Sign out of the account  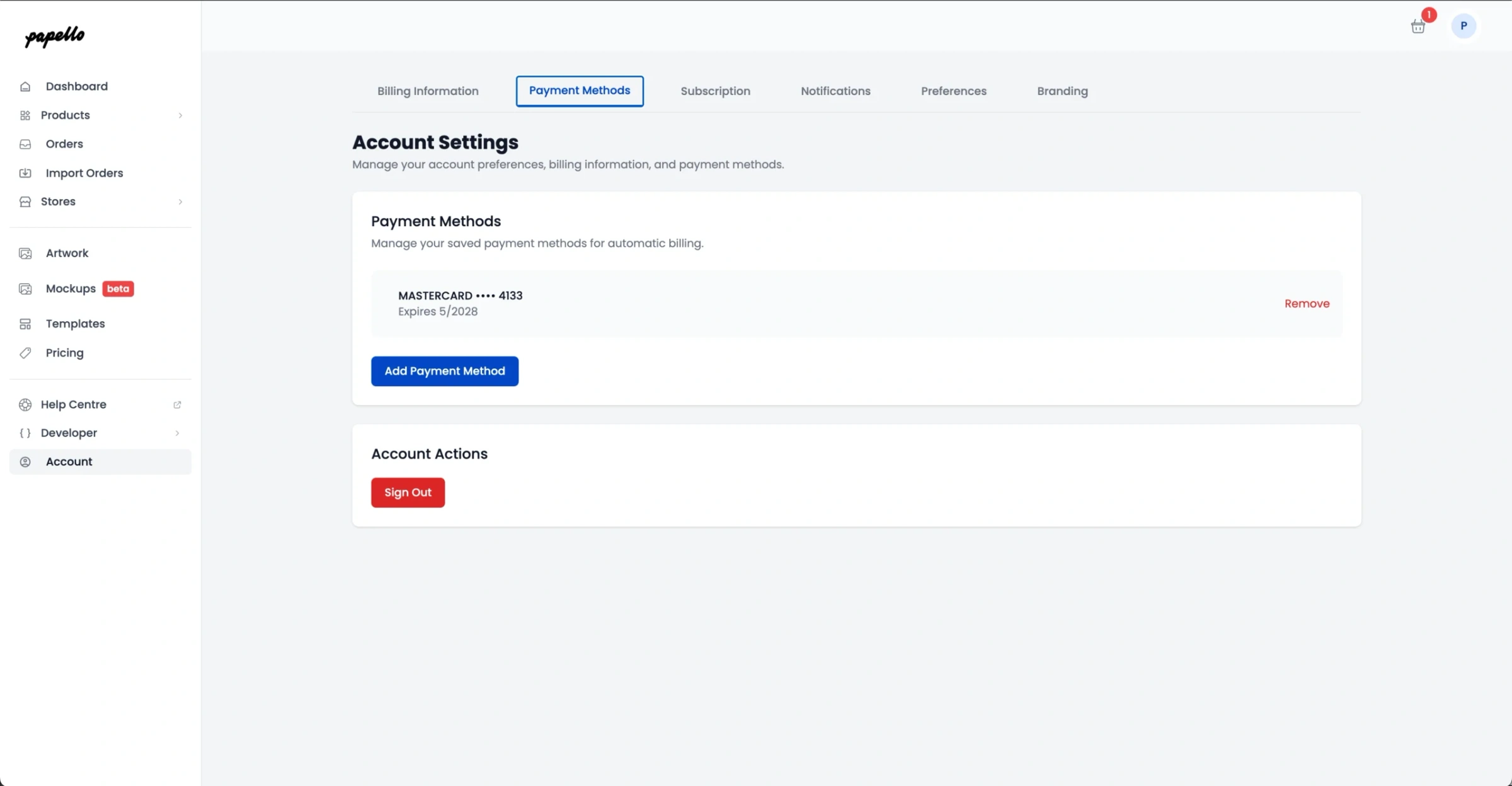(408, 493)
